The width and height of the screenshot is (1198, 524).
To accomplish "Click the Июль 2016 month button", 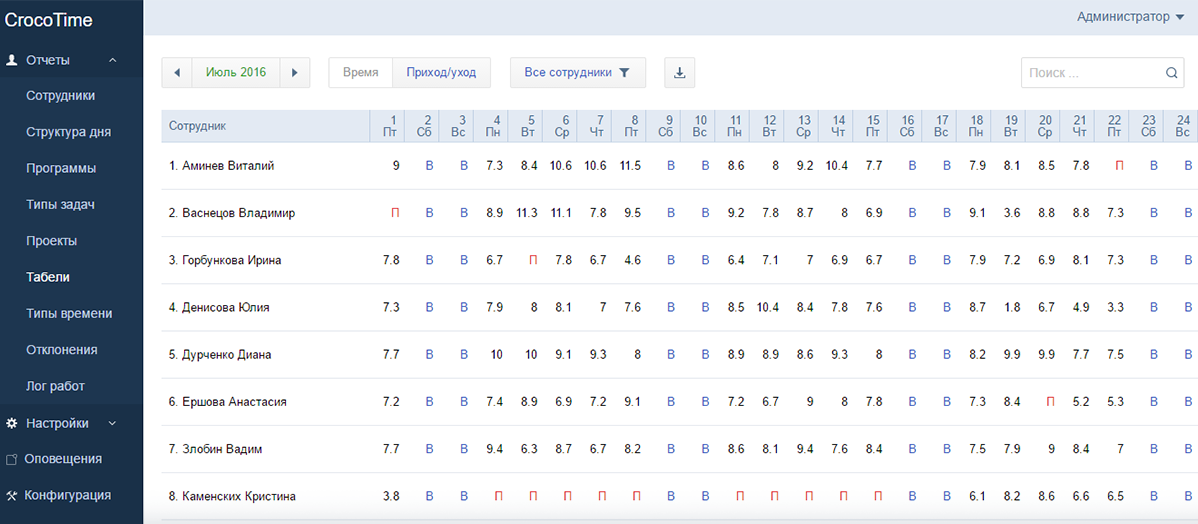I will pos(236,73).
